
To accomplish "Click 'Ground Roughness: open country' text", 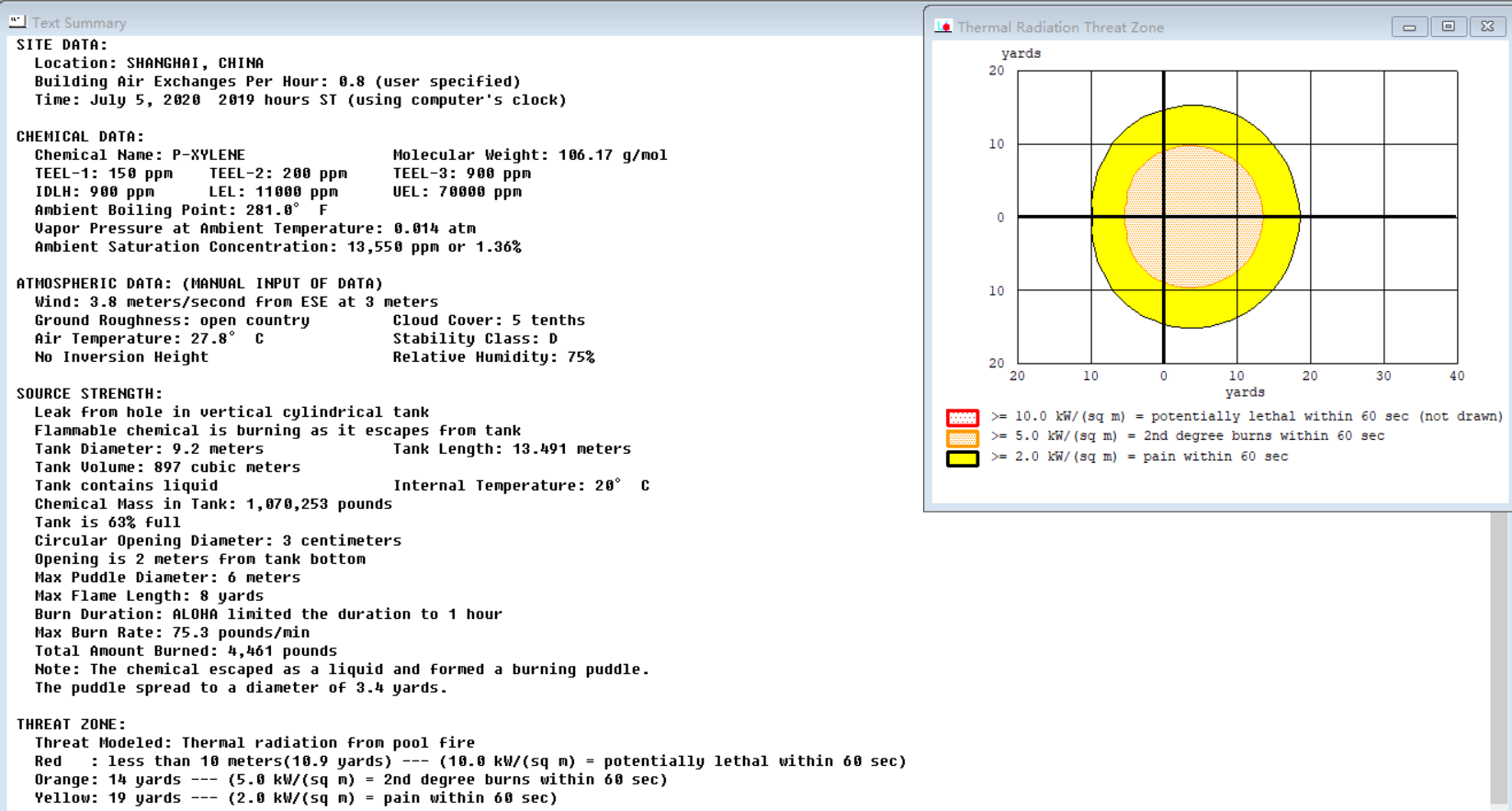I will pyautogui.click(x=172, y=321).
